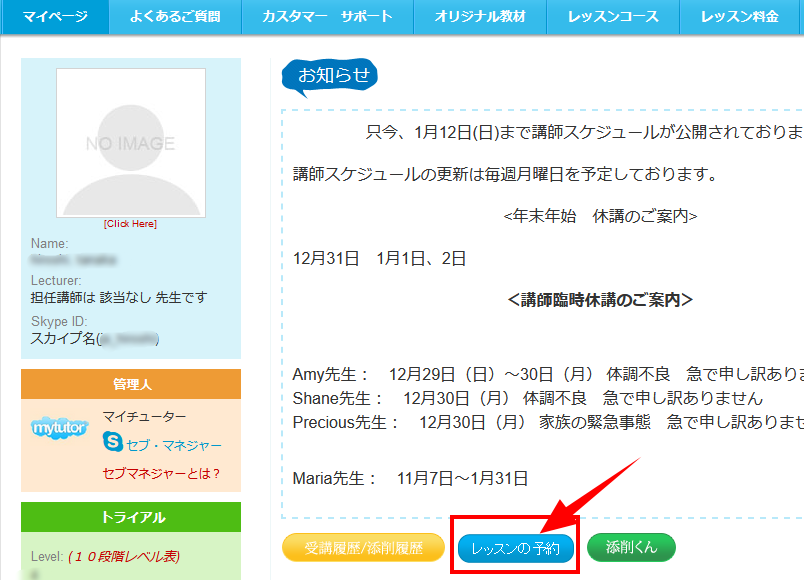Click the 管理人 orange section header
Image resolution: width=804 pixels, height=580 pixels.
tap(131, 384)
